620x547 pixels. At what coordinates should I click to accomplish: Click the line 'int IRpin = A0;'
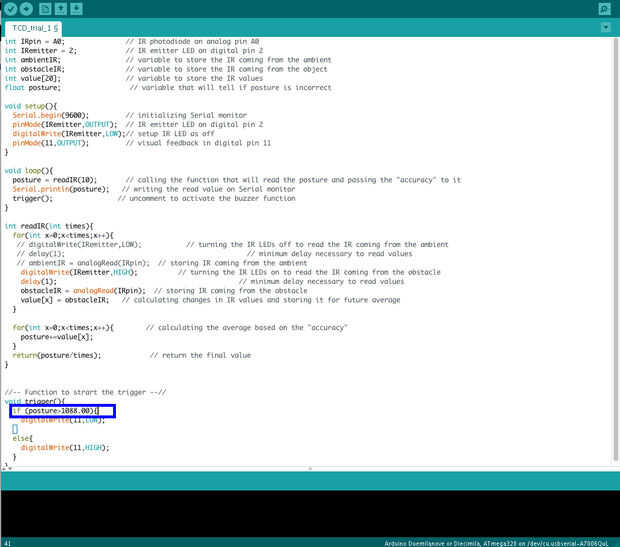click(35, 42)
